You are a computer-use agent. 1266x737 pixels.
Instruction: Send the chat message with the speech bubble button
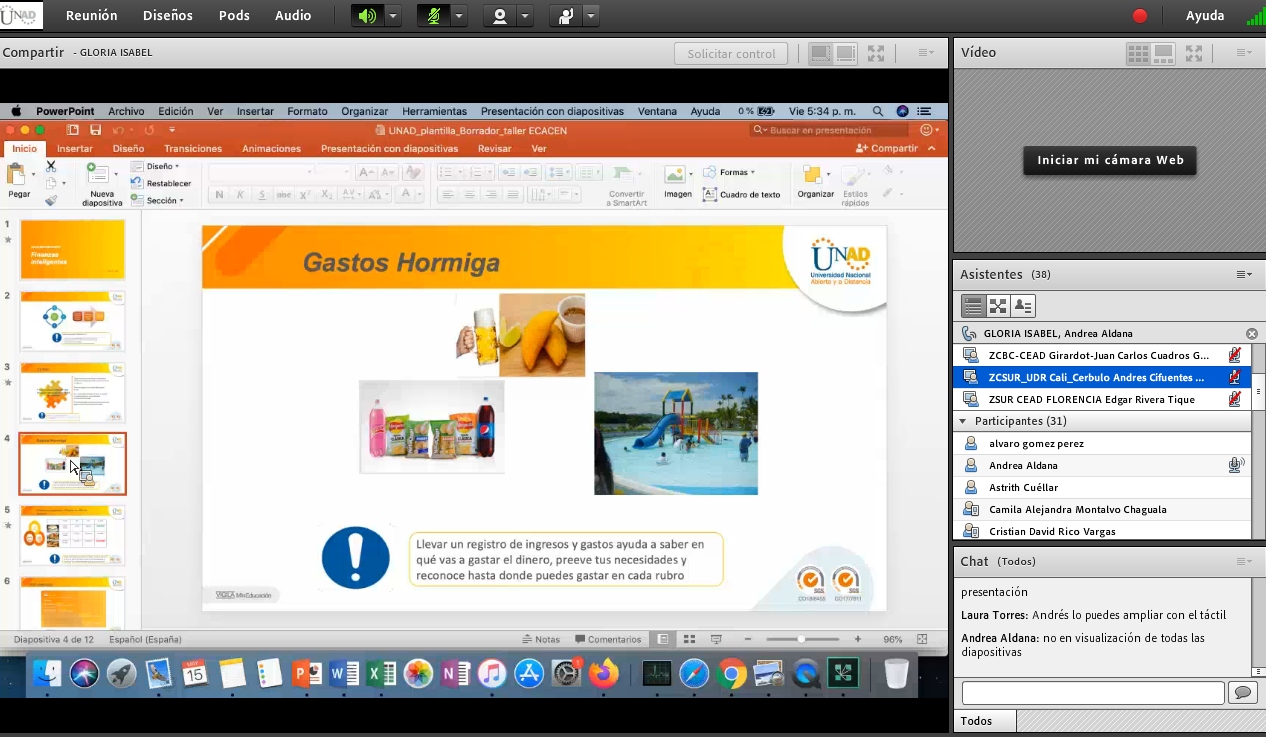pos(1243,693)
